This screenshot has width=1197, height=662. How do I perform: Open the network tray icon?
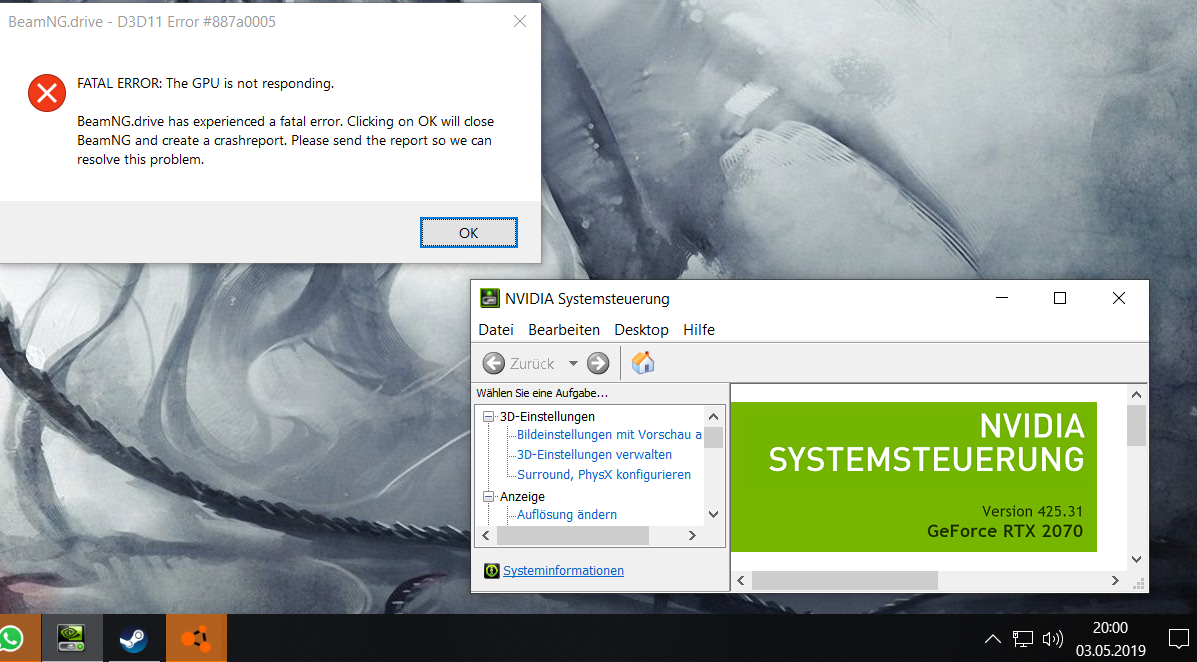tap(1023, 639)
